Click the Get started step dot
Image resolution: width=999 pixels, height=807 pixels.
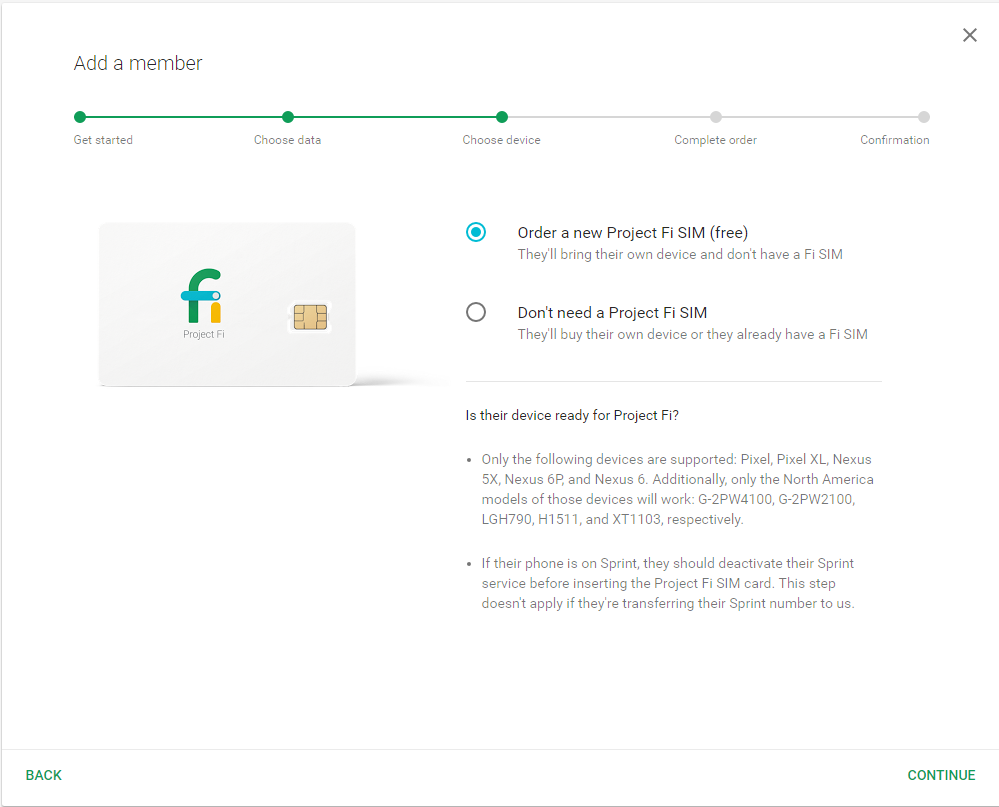[x=80, y=117]
